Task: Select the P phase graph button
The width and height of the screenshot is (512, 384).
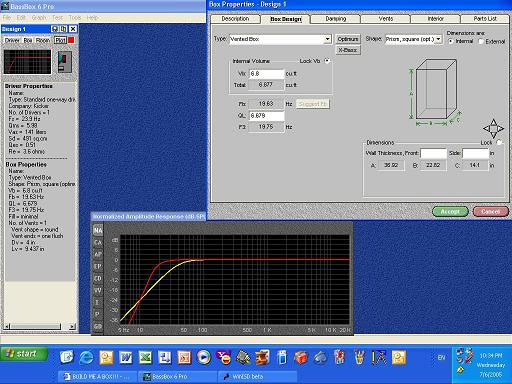Action: [x=98, y=314]
